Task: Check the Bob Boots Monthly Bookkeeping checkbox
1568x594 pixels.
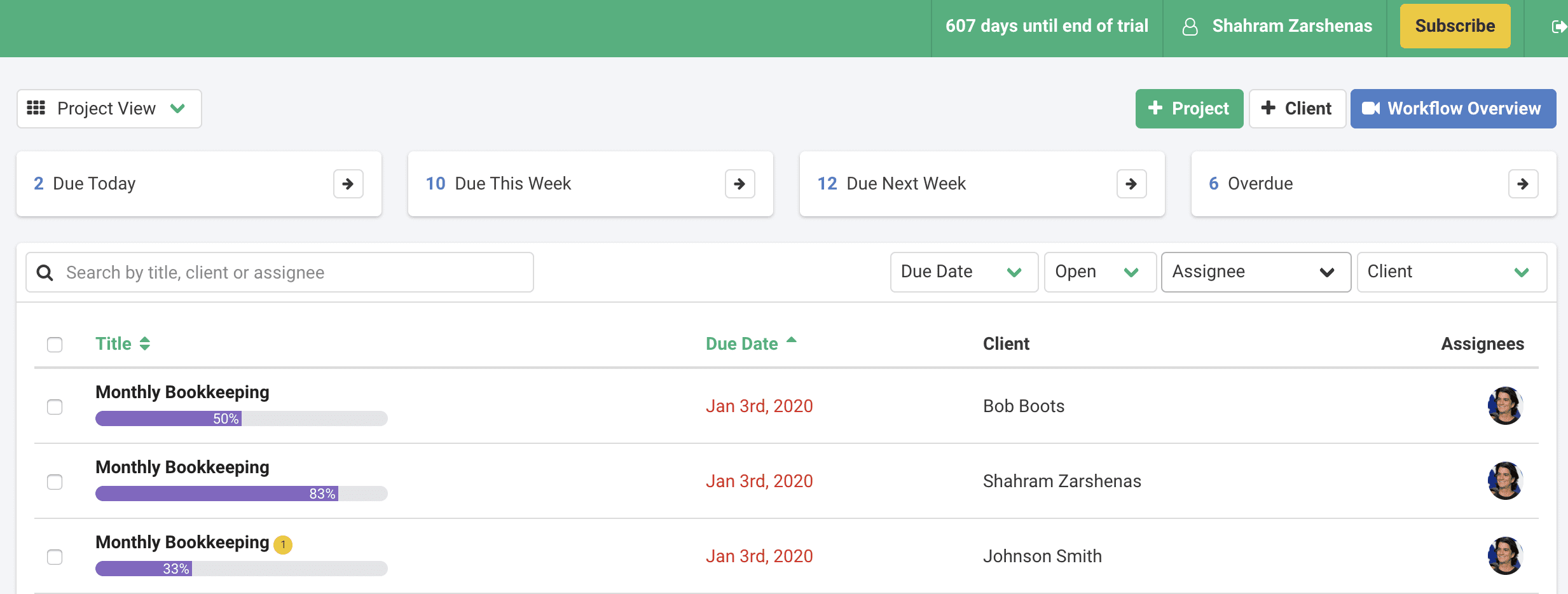Action: coord(55,407)
